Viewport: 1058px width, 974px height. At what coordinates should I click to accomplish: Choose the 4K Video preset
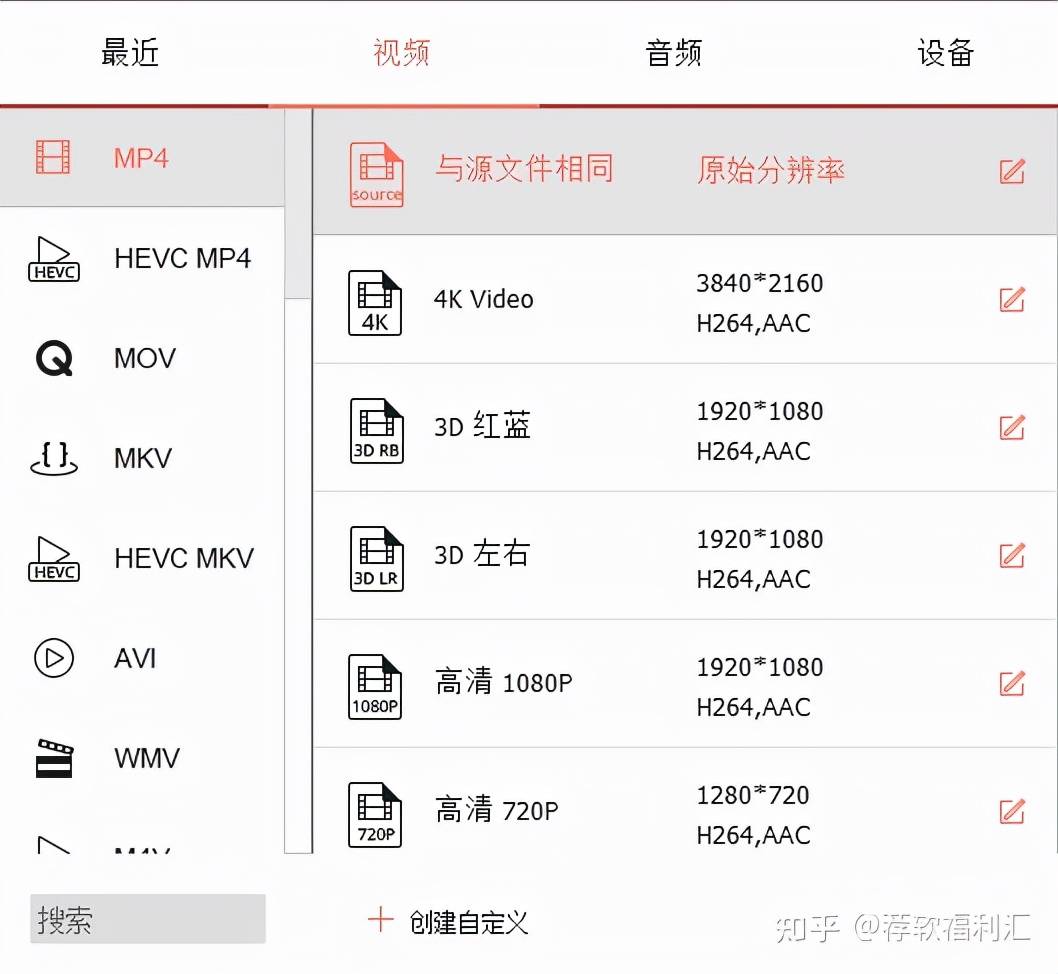(685, 299)
